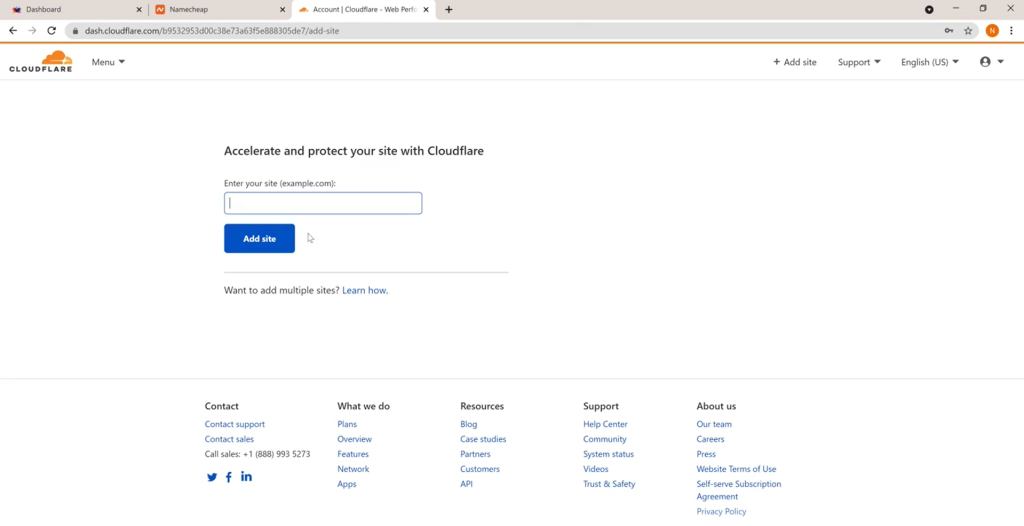Open the Plans footer link

347,424
